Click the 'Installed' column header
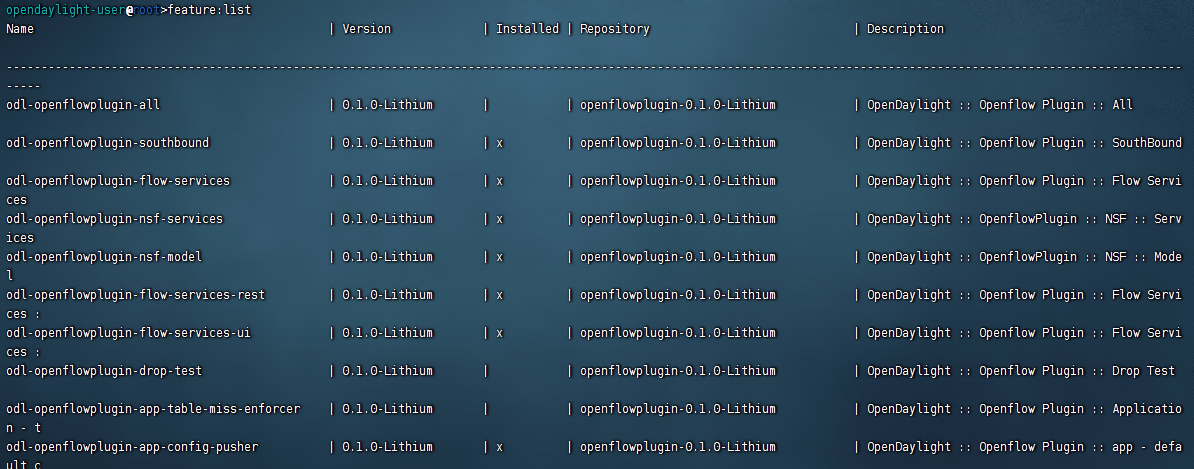The width and height of the screenshot is (1194, 469). point(528,29)
